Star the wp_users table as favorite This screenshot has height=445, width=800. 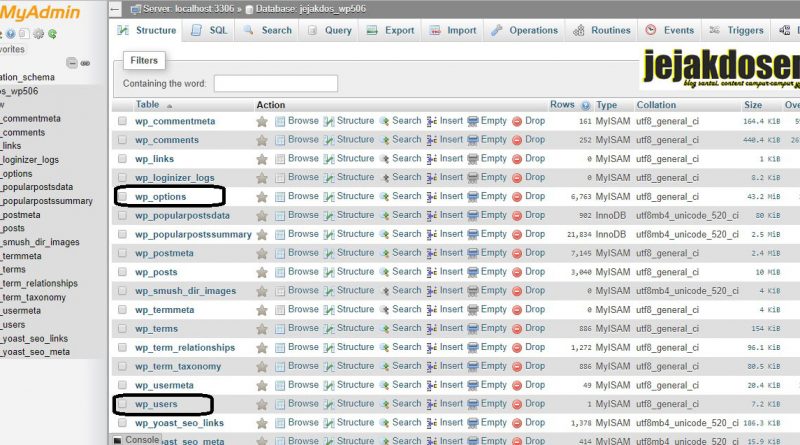pos(262,405)
